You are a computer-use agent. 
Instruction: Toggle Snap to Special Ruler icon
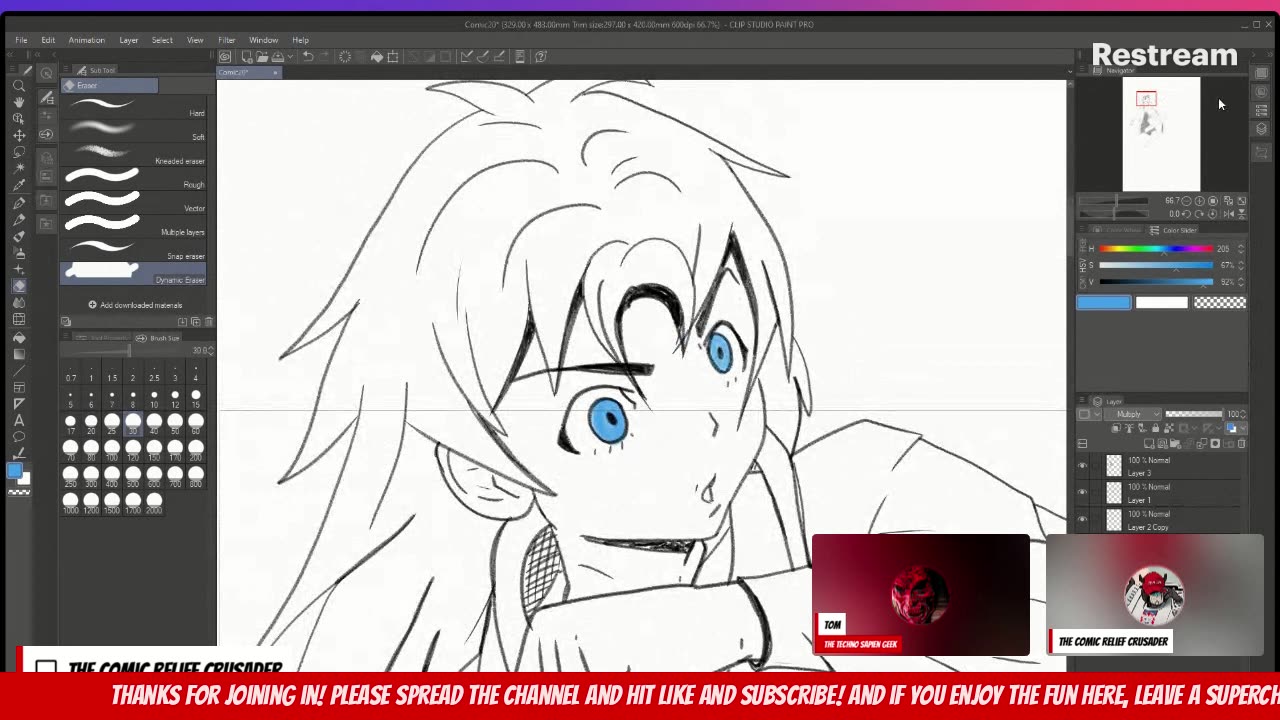pos(481,57)
